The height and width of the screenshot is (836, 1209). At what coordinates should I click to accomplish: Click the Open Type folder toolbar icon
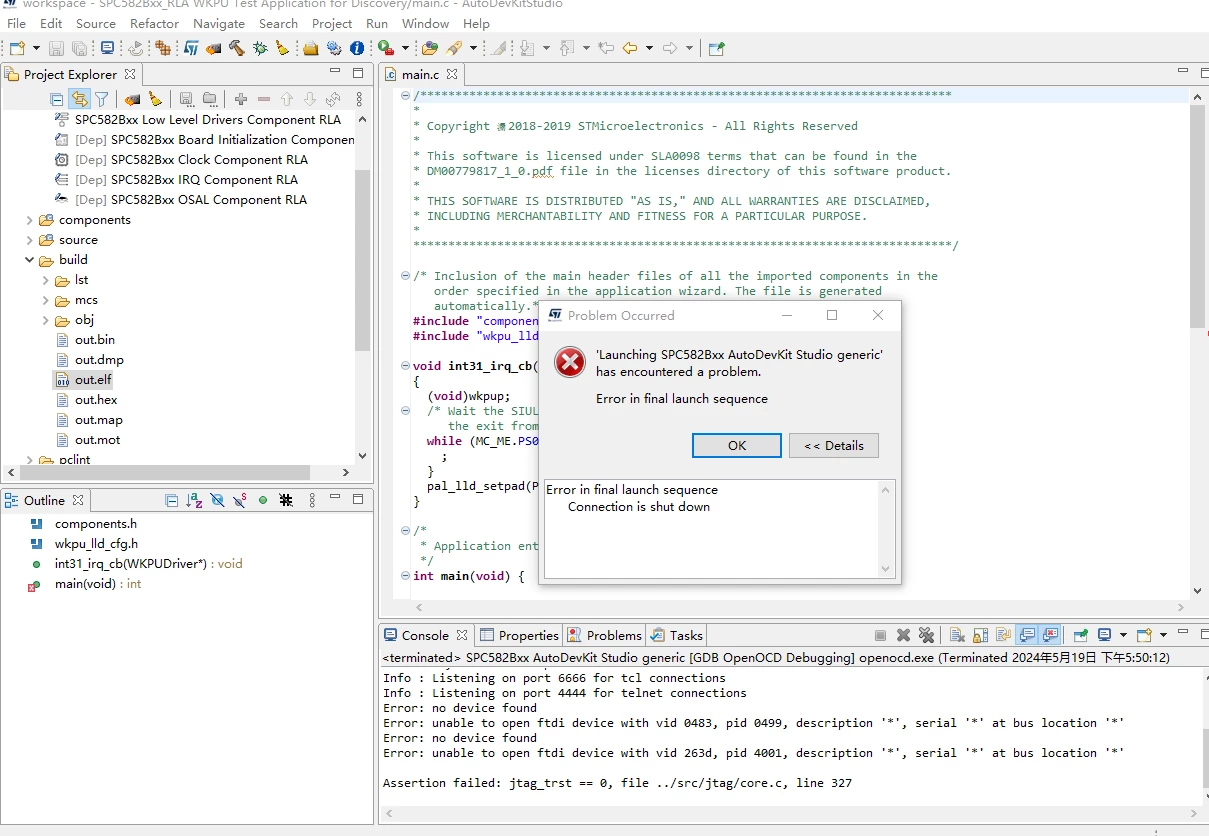click(431, 48)
